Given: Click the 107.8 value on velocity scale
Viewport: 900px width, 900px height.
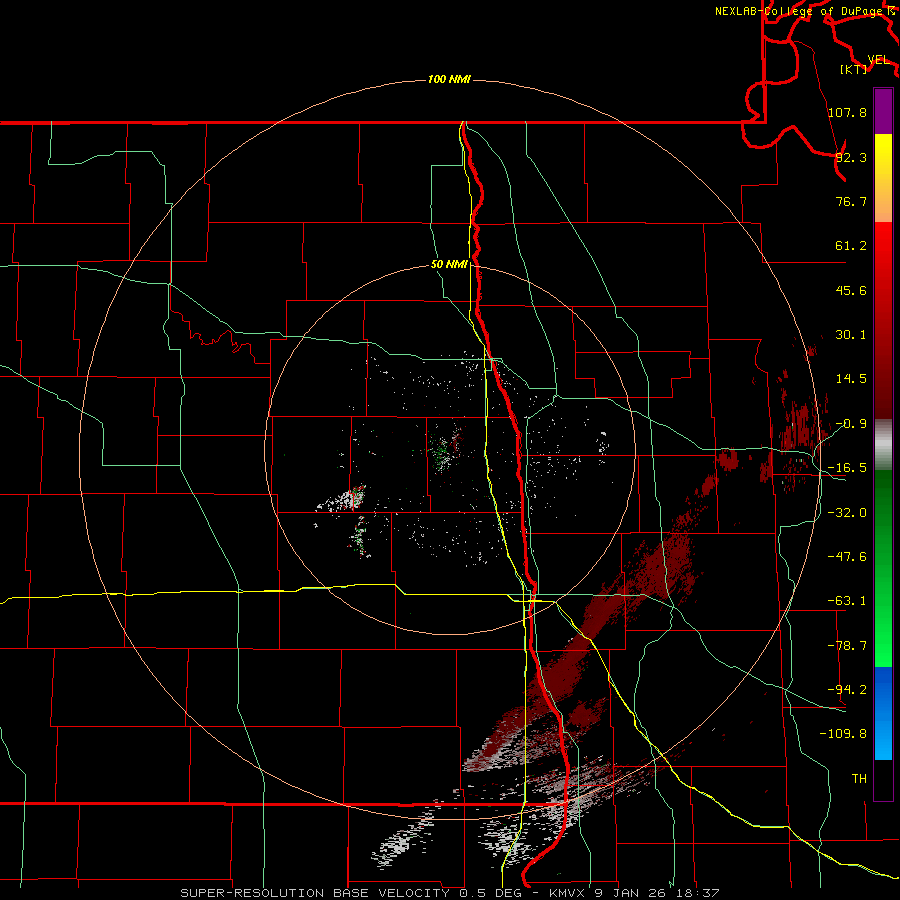Looking at the screenshot, I should pos(847,112).
